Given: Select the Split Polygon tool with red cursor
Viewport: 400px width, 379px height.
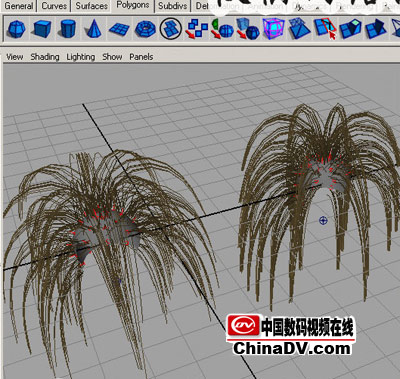Looking at the screenshot, I should pyautogui.click(x=325, y=29).
